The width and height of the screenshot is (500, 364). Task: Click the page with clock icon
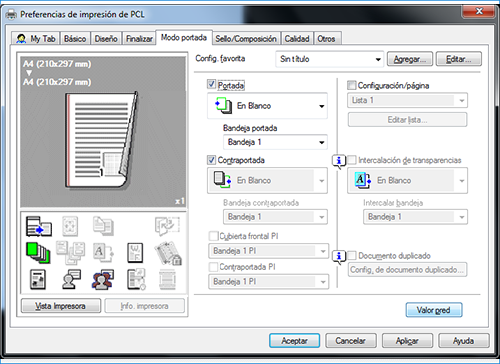136,279
